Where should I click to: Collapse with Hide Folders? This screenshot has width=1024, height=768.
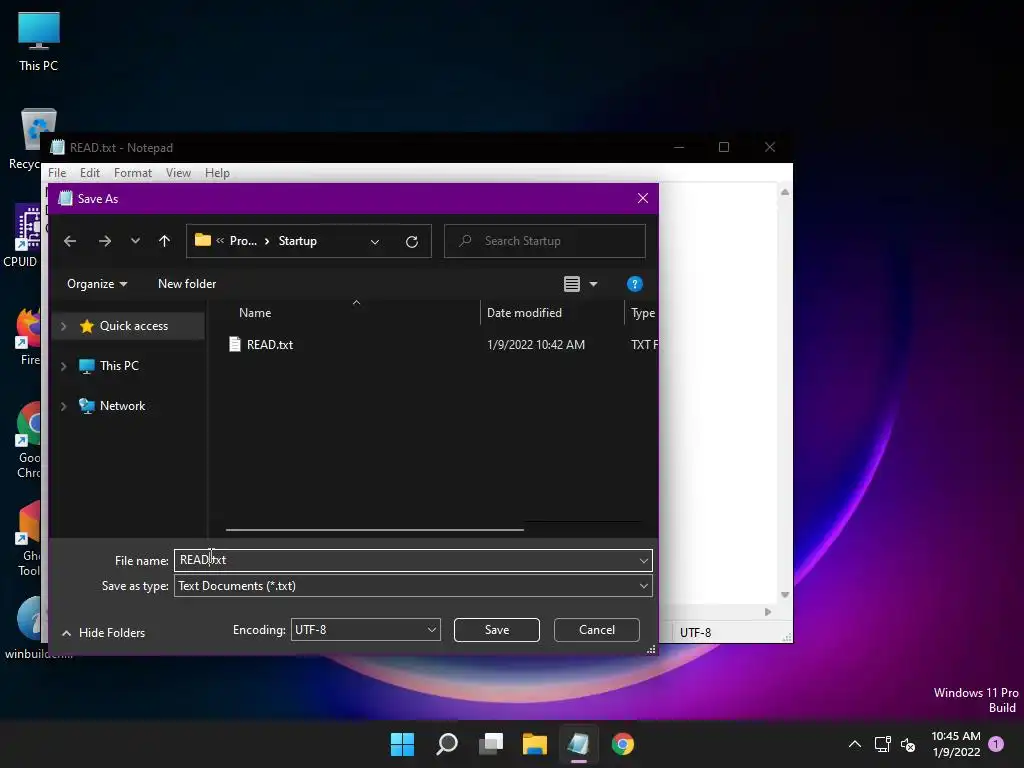pyautogui.click(x=104, y=633)
